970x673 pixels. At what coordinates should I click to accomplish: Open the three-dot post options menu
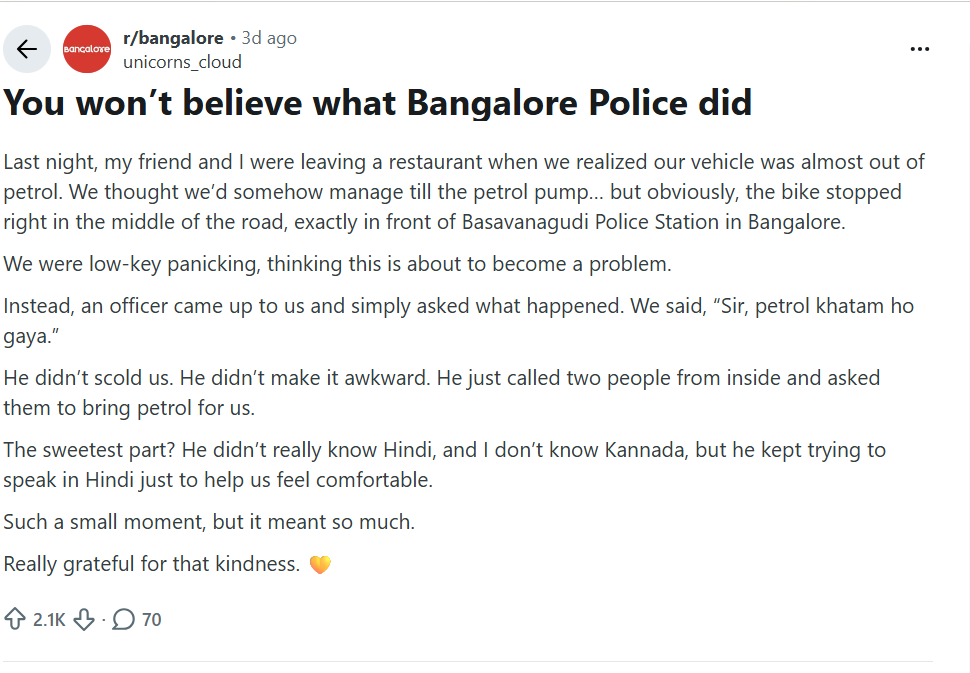(919, 49)
